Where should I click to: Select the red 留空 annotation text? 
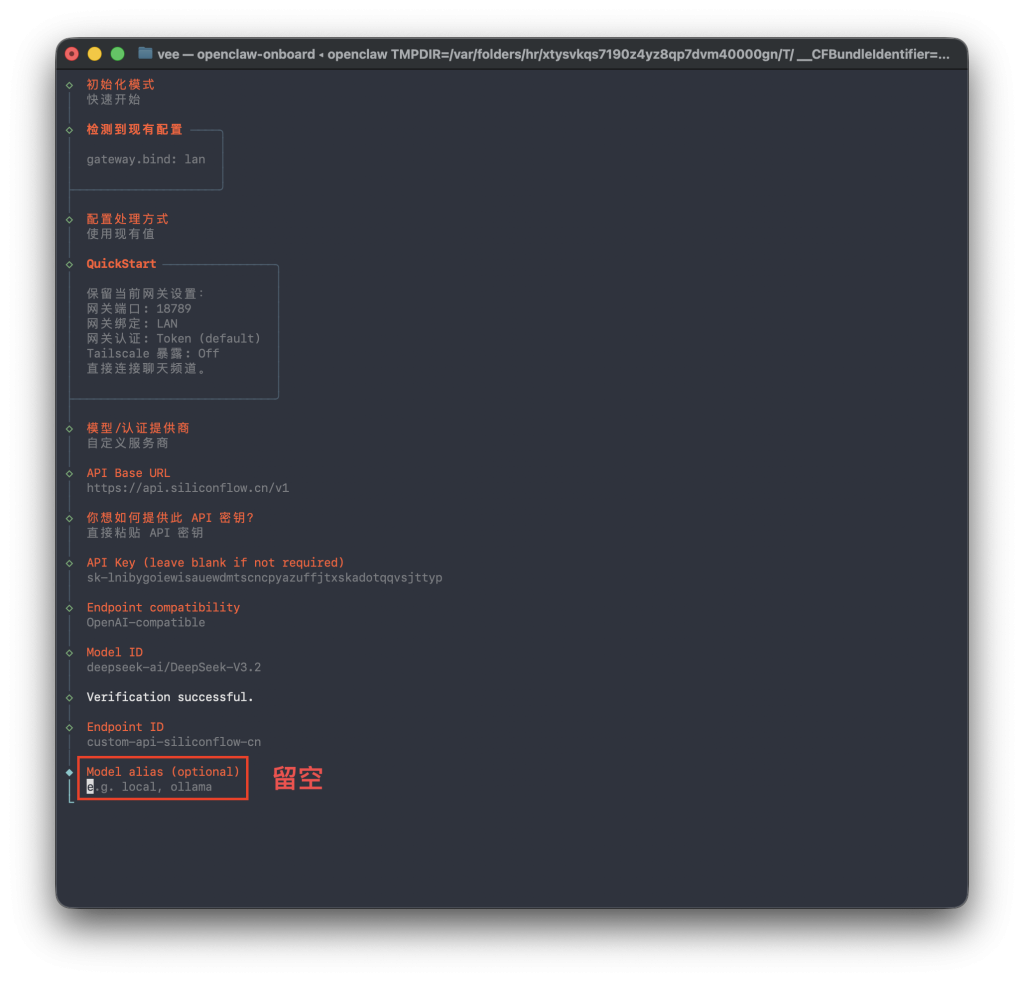[x=295, y=778]
